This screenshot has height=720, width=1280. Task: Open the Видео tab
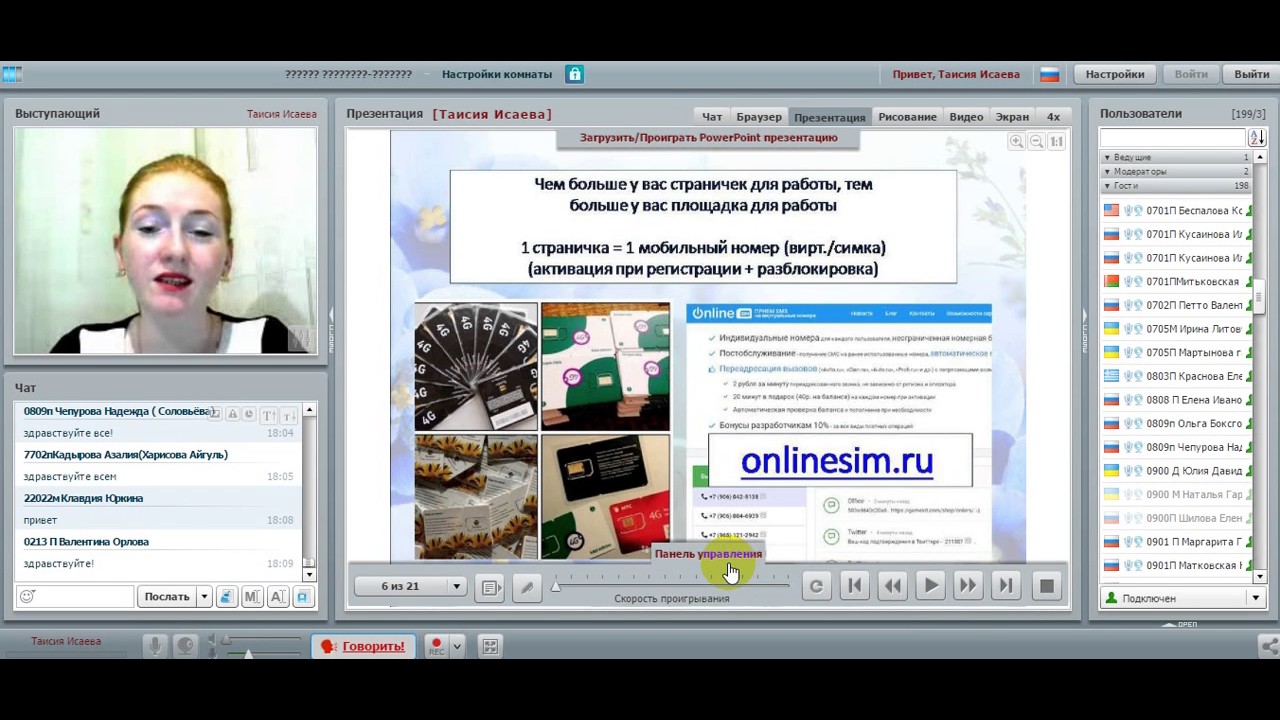point(966,117)
